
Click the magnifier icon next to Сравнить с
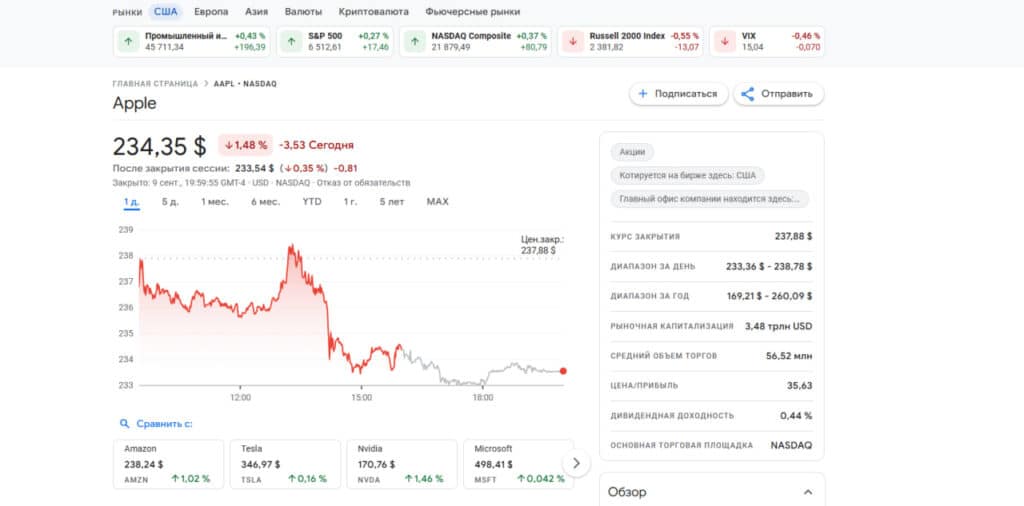tap(125, 424)
